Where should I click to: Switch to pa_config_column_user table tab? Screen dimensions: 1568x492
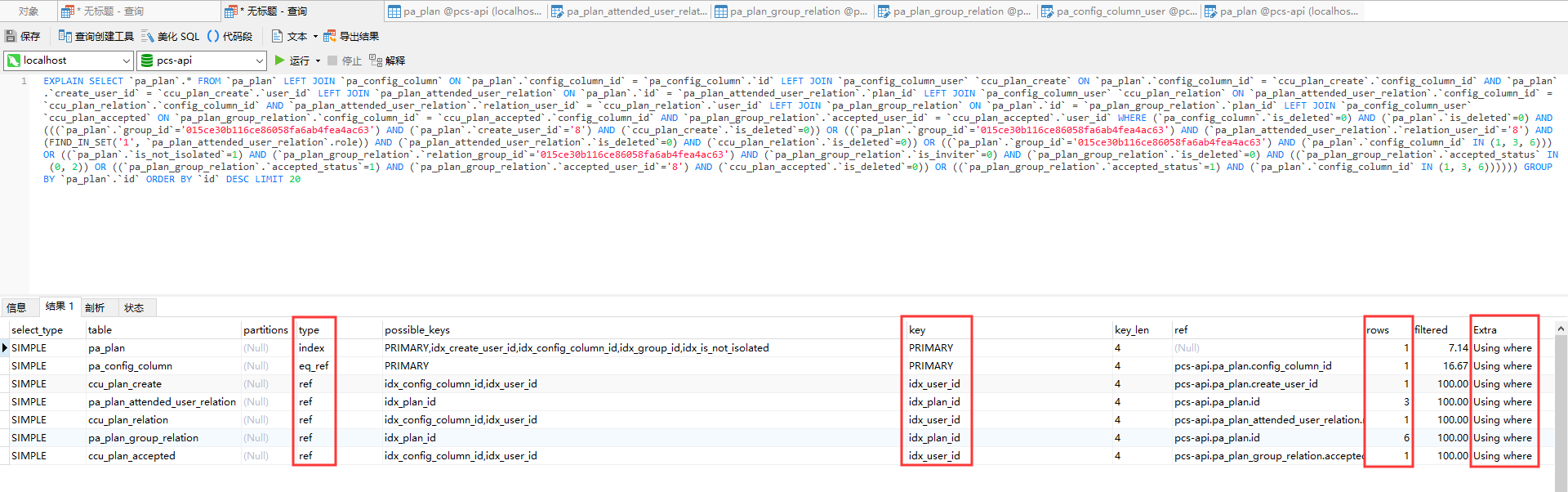click(x=1119, y=11)
